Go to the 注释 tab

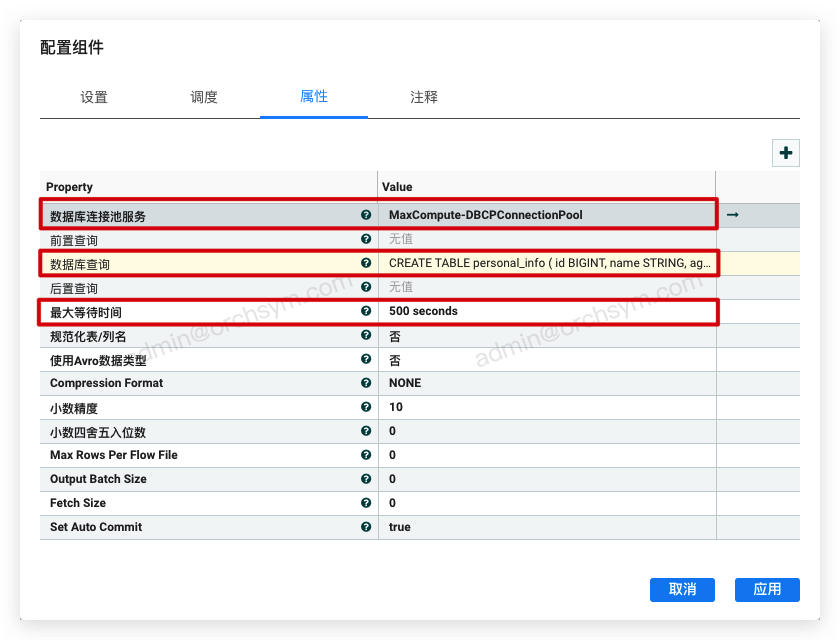coord(424,97)
